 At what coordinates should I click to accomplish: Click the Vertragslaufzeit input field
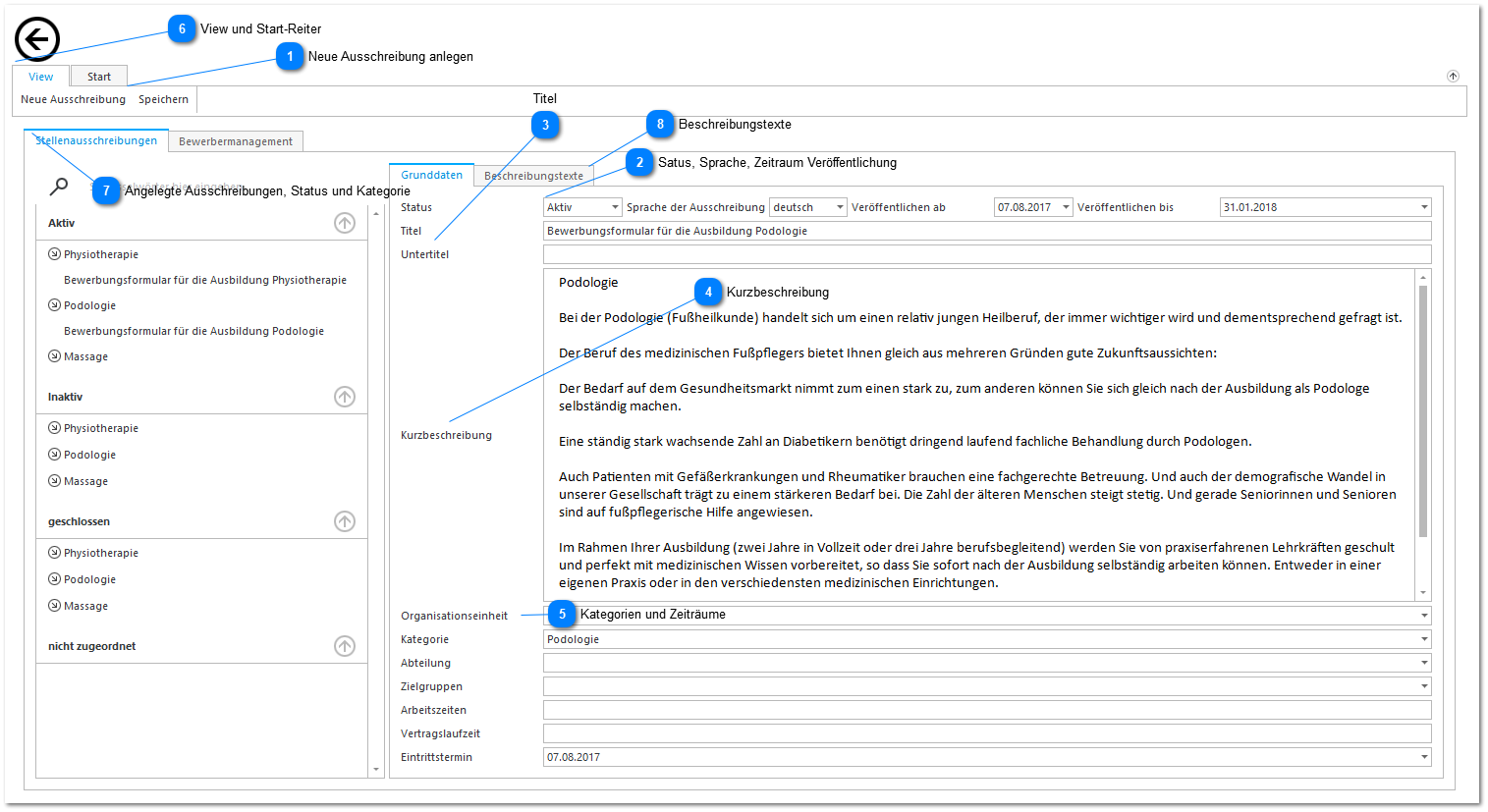[x=987, y=733]
